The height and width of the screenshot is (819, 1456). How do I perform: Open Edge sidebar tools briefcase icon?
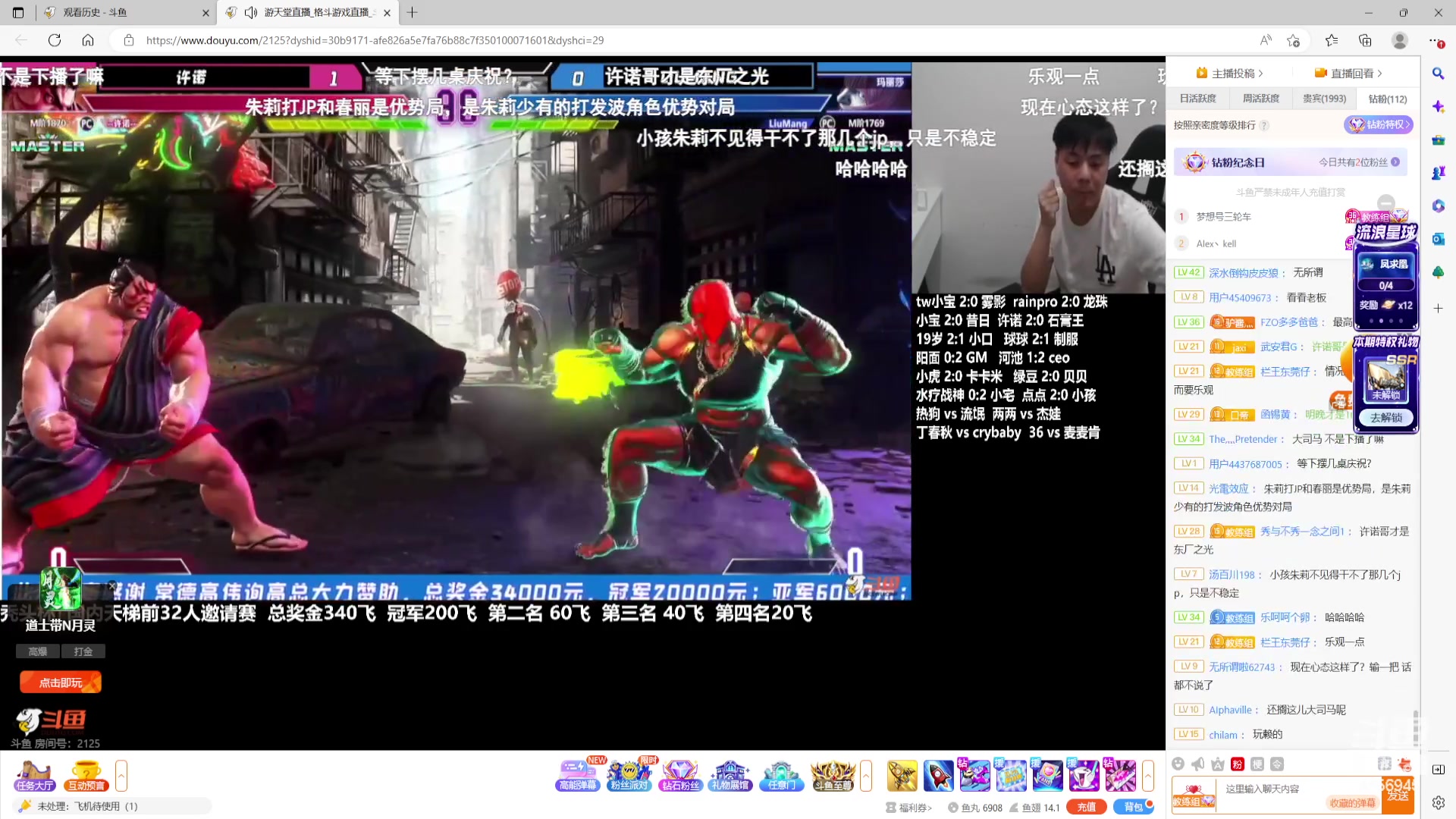1438,140
